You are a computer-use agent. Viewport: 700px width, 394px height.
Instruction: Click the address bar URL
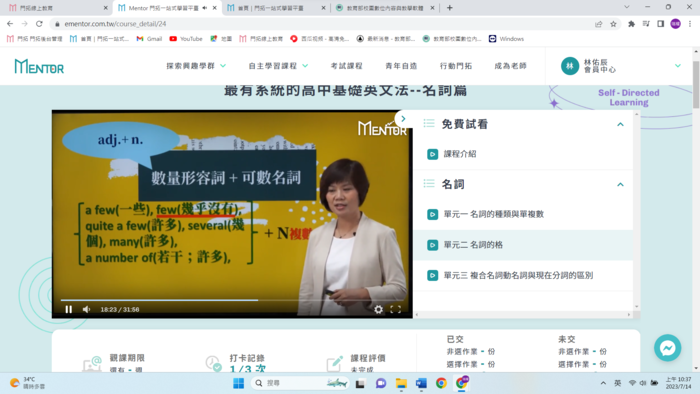click(x=115, y=24)
